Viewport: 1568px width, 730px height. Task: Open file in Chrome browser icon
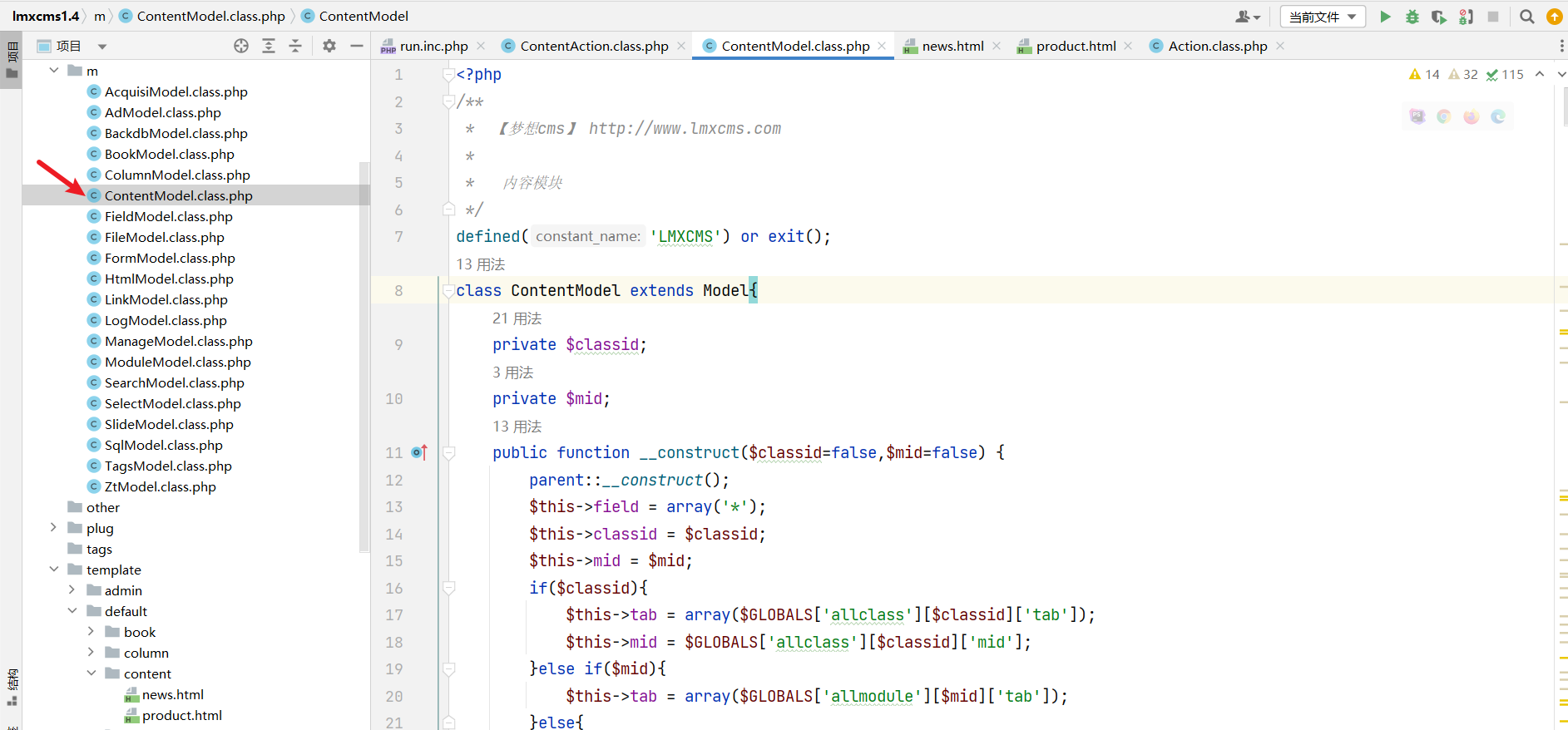point(1444,116)
